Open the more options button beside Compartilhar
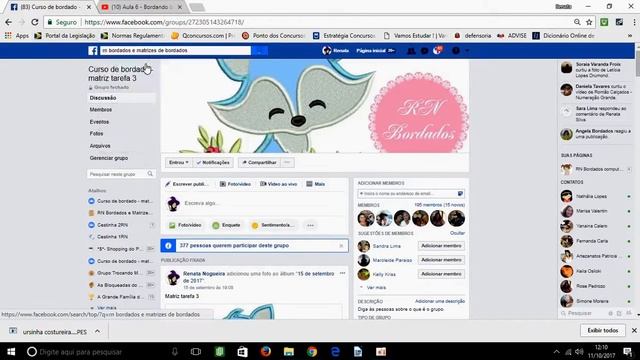Screen dimensions: 640x360 click(x=287, y=162)
